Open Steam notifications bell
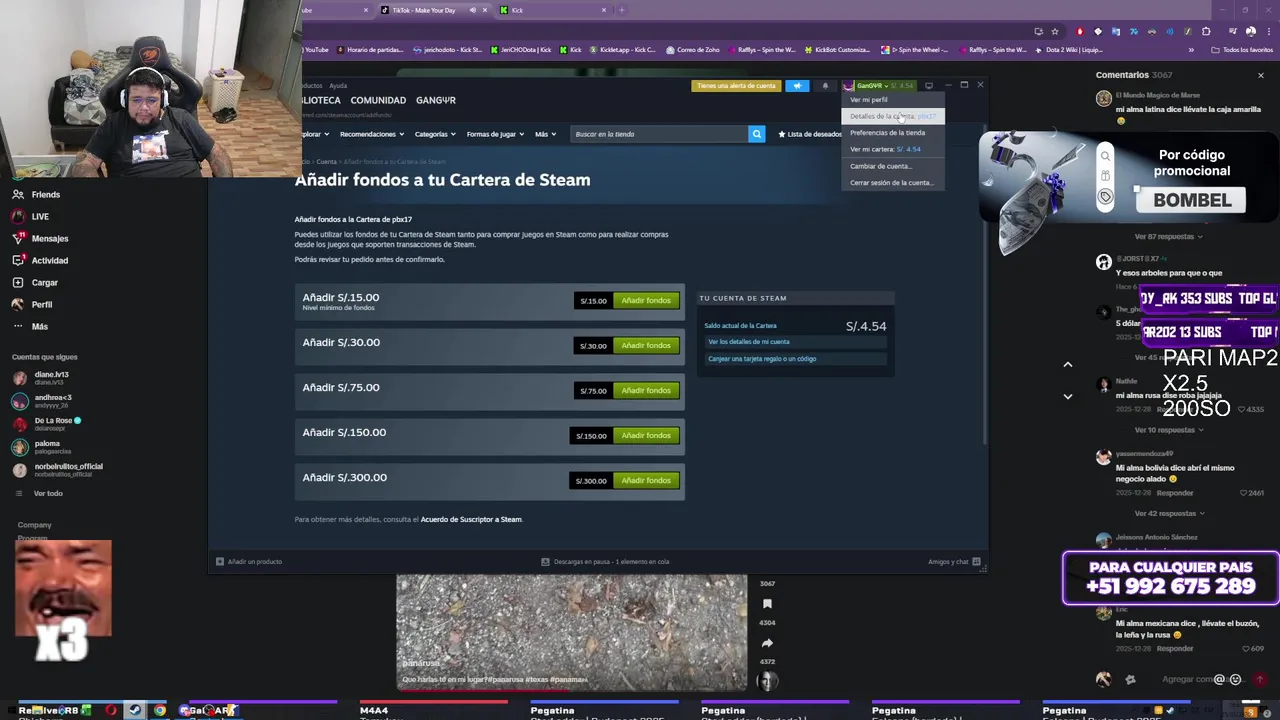The image size is (1280, 720). click(x=825, y=86)
